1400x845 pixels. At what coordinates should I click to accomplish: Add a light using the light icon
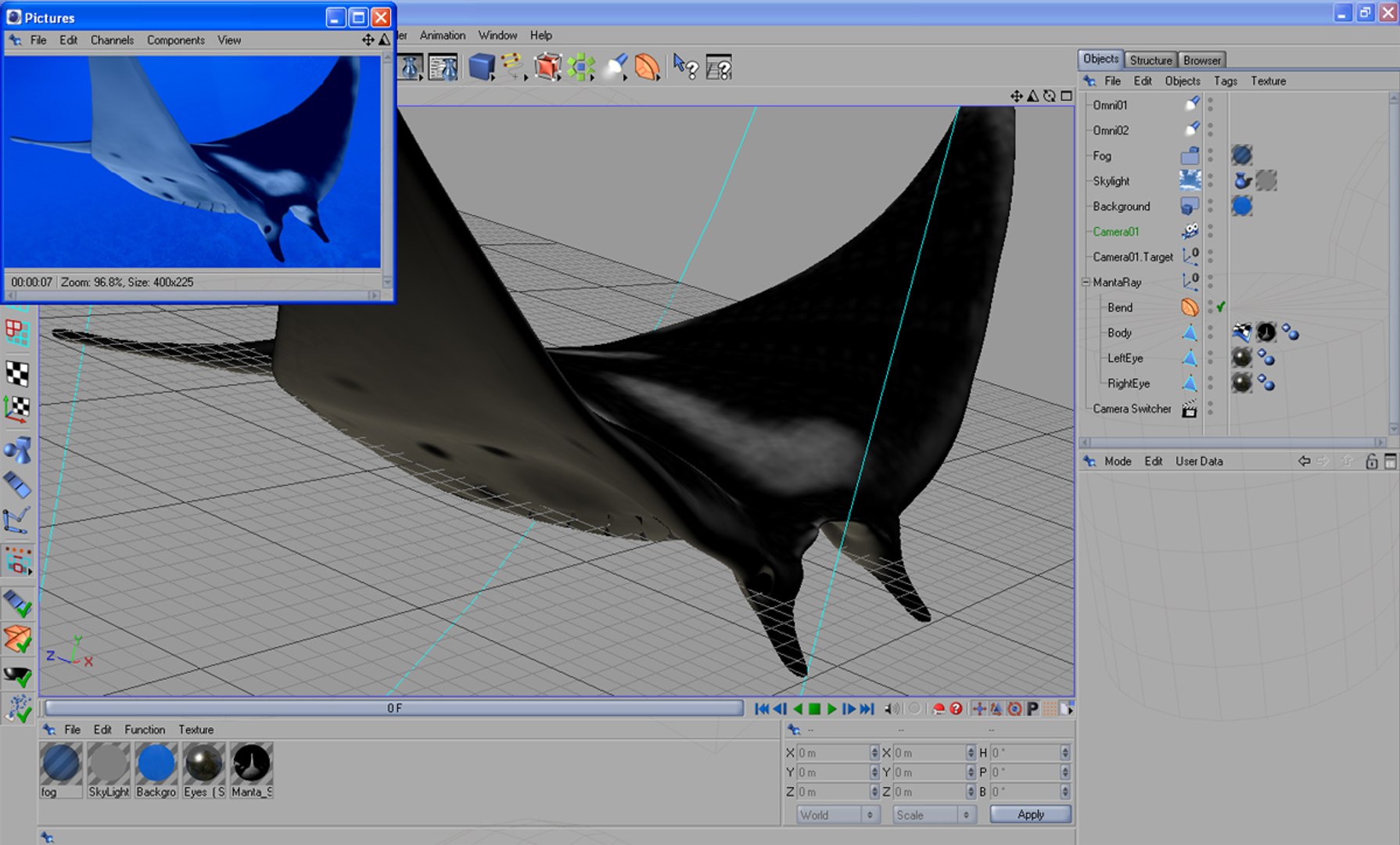(616, 67)
